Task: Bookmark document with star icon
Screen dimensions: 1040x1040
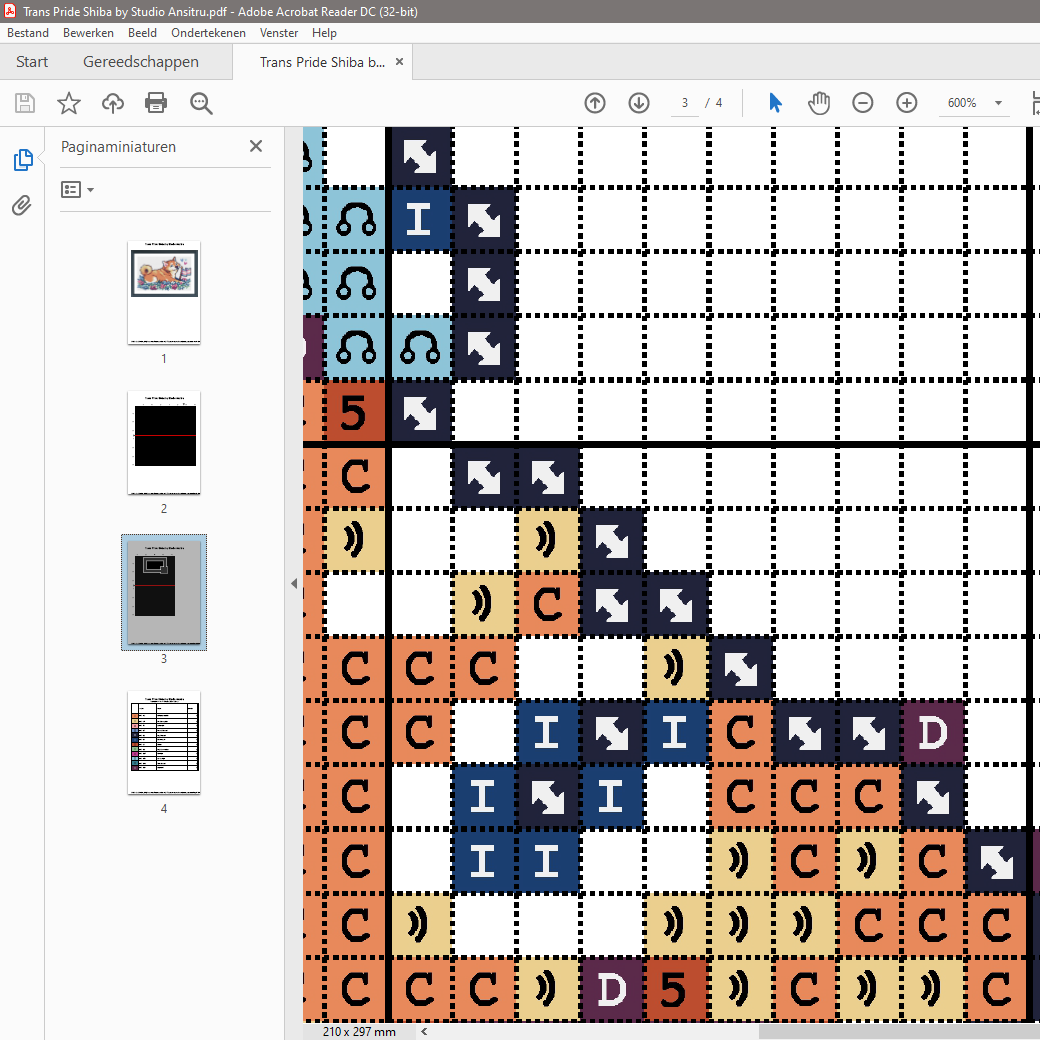Action: 68,103
